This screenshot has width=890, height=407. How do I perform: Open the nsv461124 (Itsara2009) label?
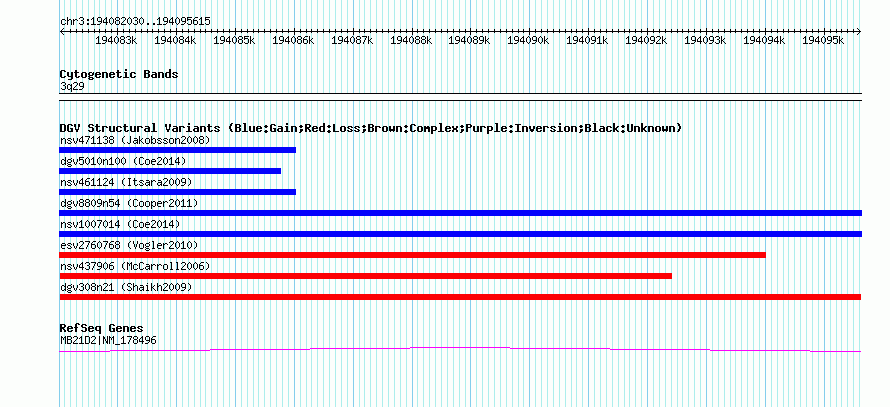tap(125, 182)
